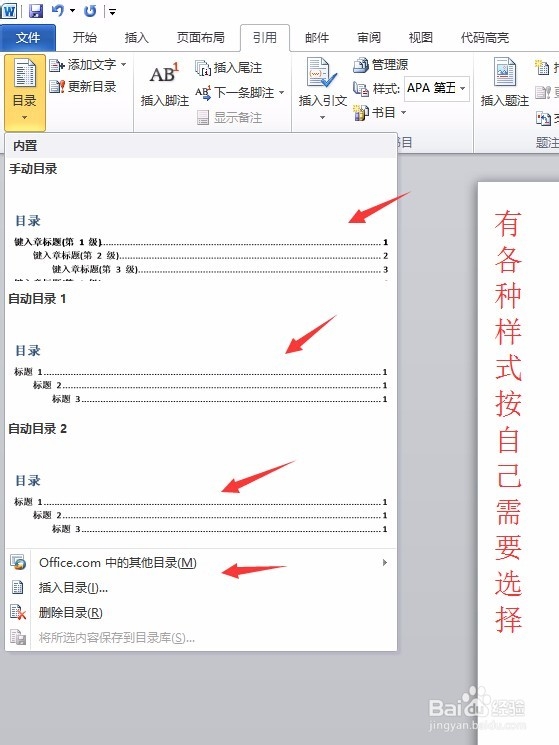Customize the quick access toolbar

[x=113, y=11]
